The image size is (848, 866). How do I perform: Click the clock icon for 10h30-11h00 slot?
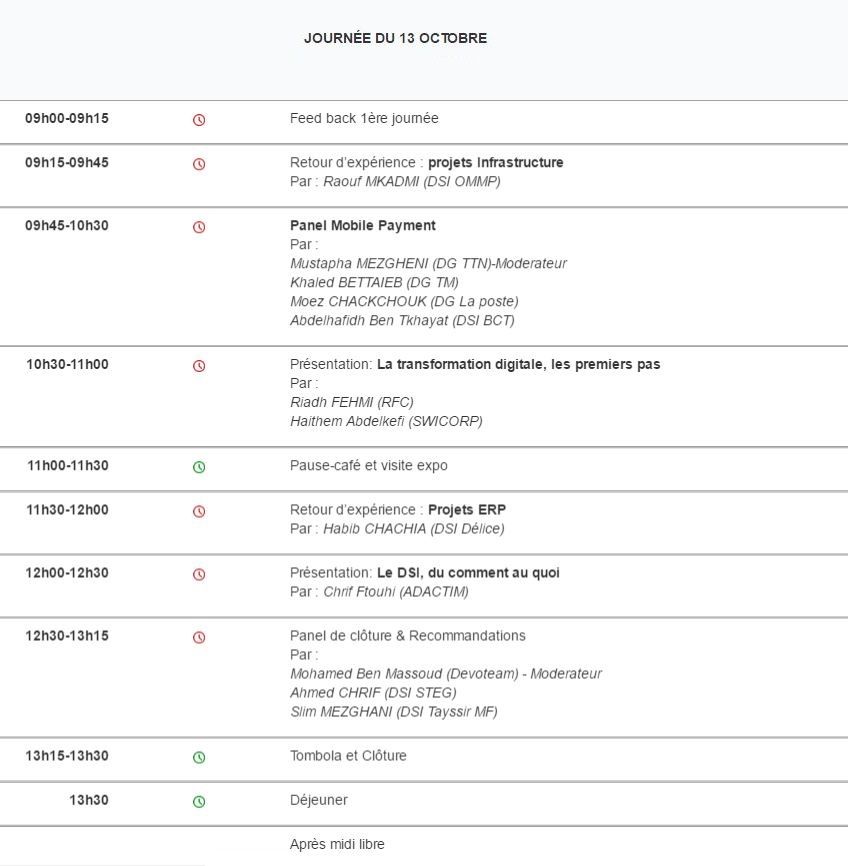[x=199, y=366]
